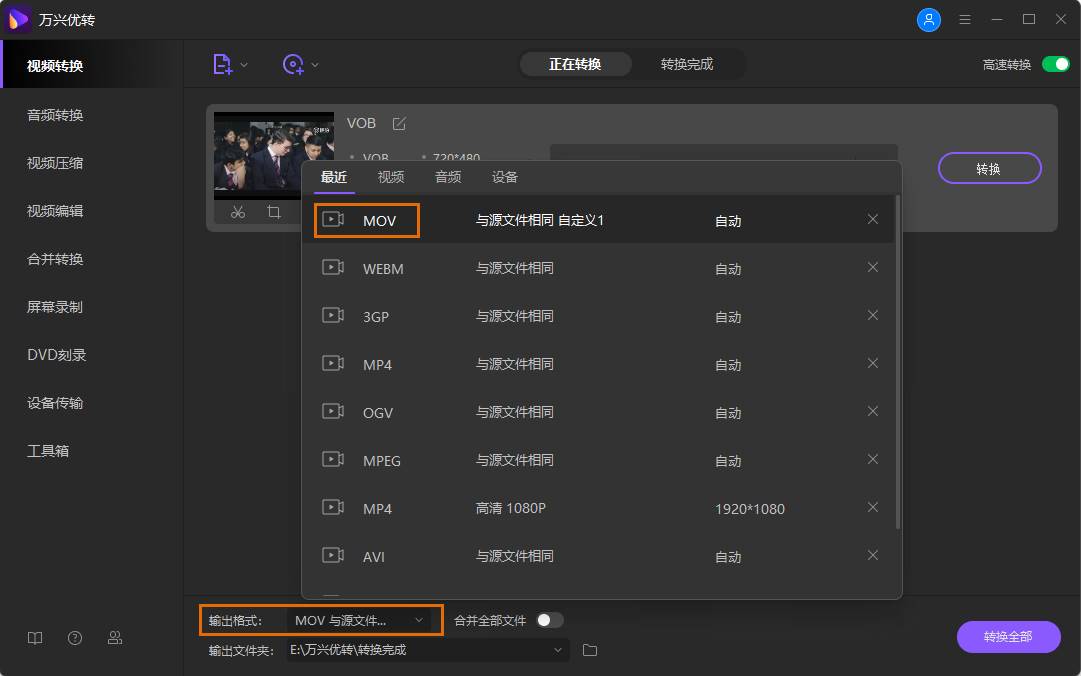This screenshot has height=676, width=1081.
Task: Switch to the 正在转换 tab
Action: [x=575, y=64]
